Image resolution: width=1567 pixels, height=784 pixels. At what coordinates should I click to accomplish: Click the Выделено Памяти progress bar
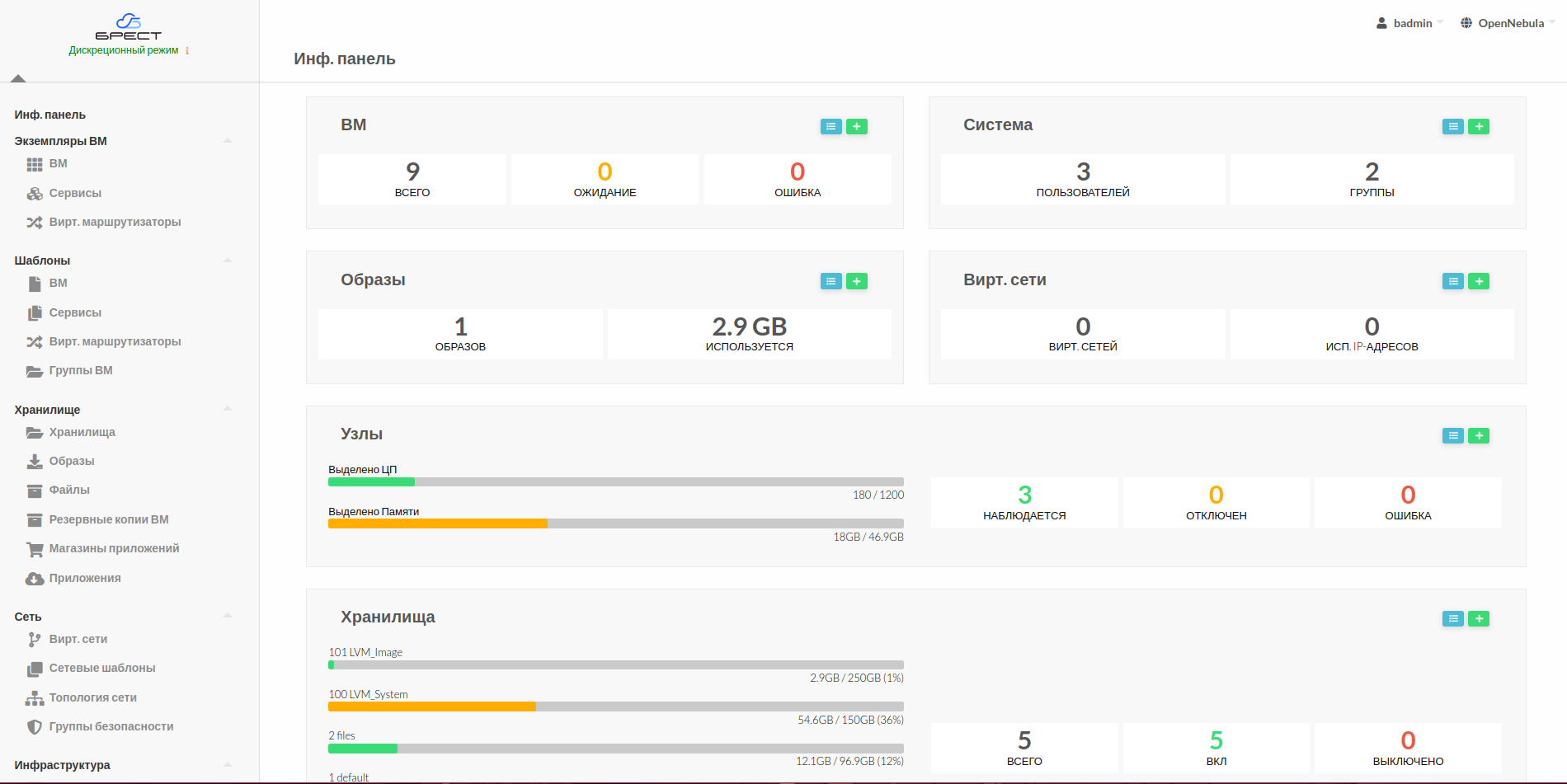615,523
